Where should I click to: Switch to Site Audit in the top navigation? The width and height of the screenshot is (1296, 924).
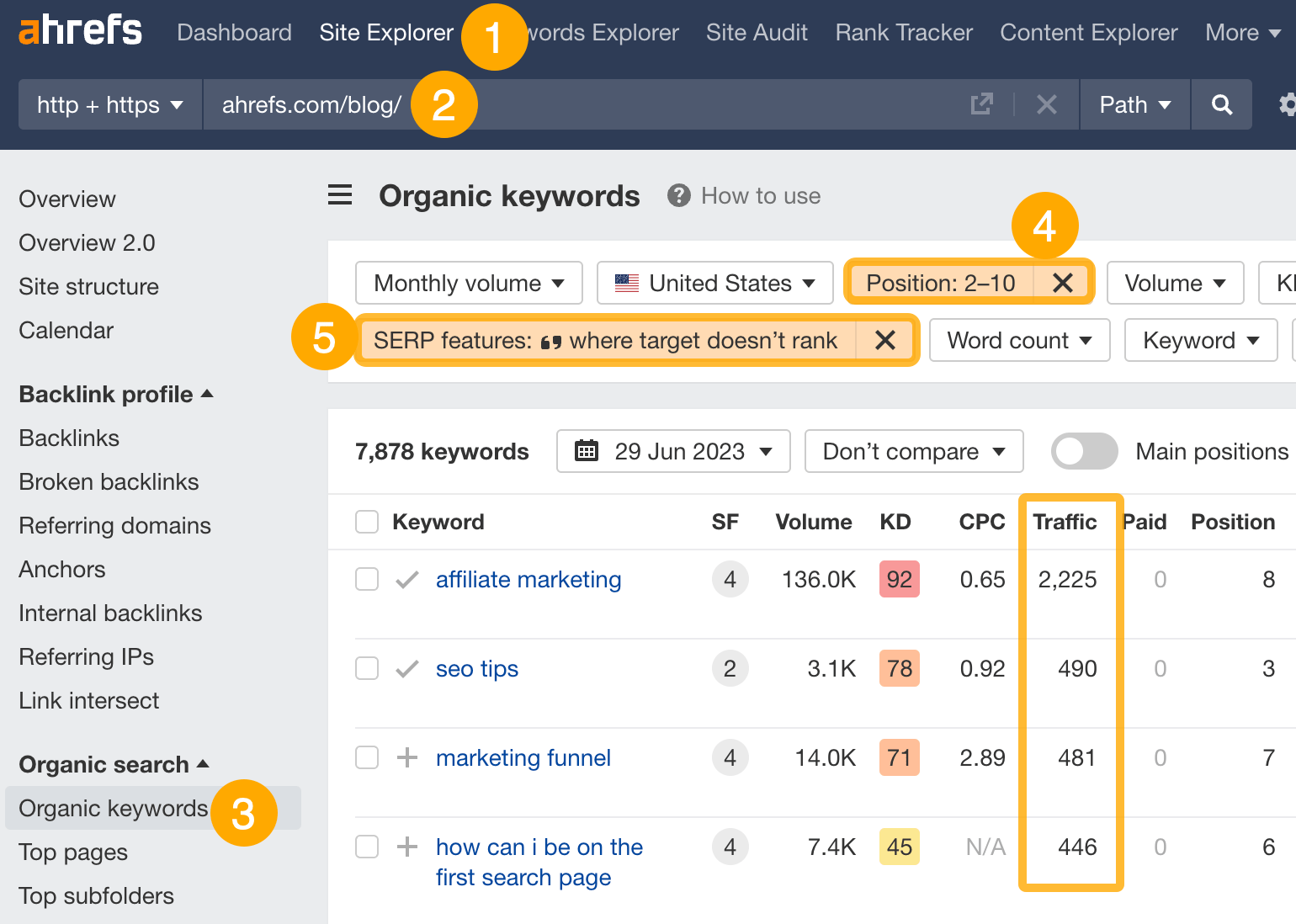click(756, 32)
